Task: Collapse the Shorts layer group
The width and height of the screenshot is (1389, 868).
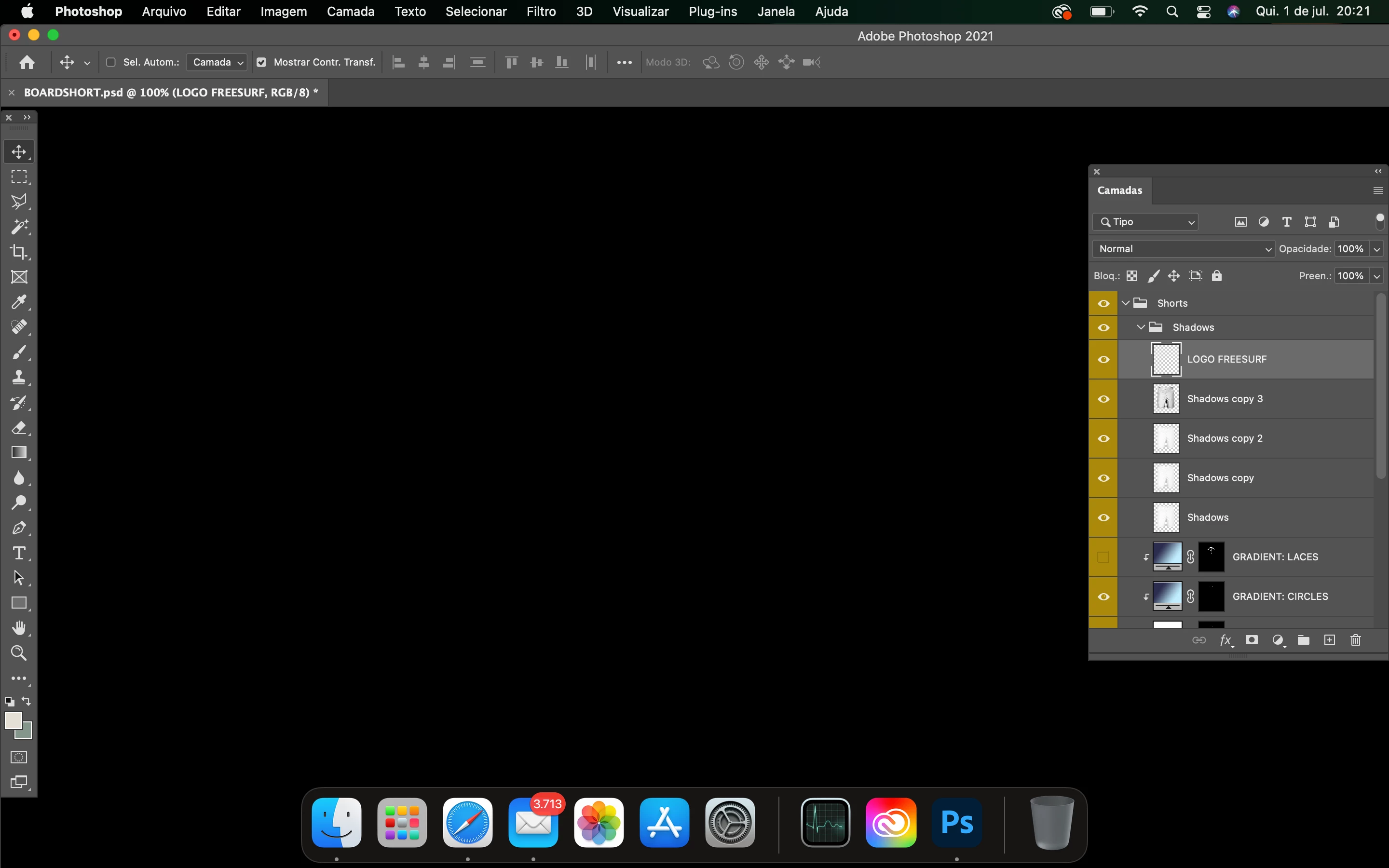Action: point(1126,303)
